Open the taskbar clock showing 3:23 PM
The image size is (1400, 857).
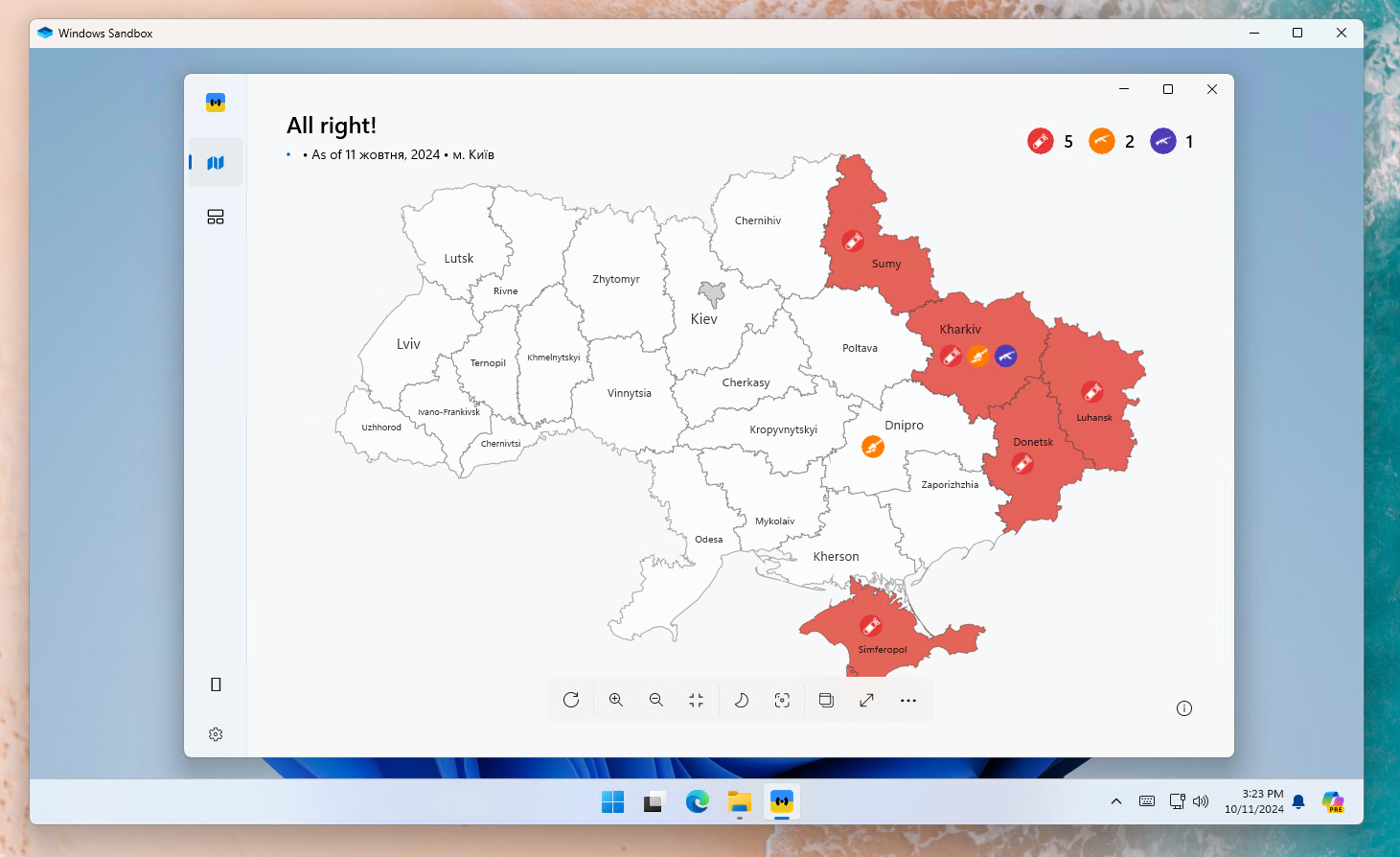[x=1253, y=801]
